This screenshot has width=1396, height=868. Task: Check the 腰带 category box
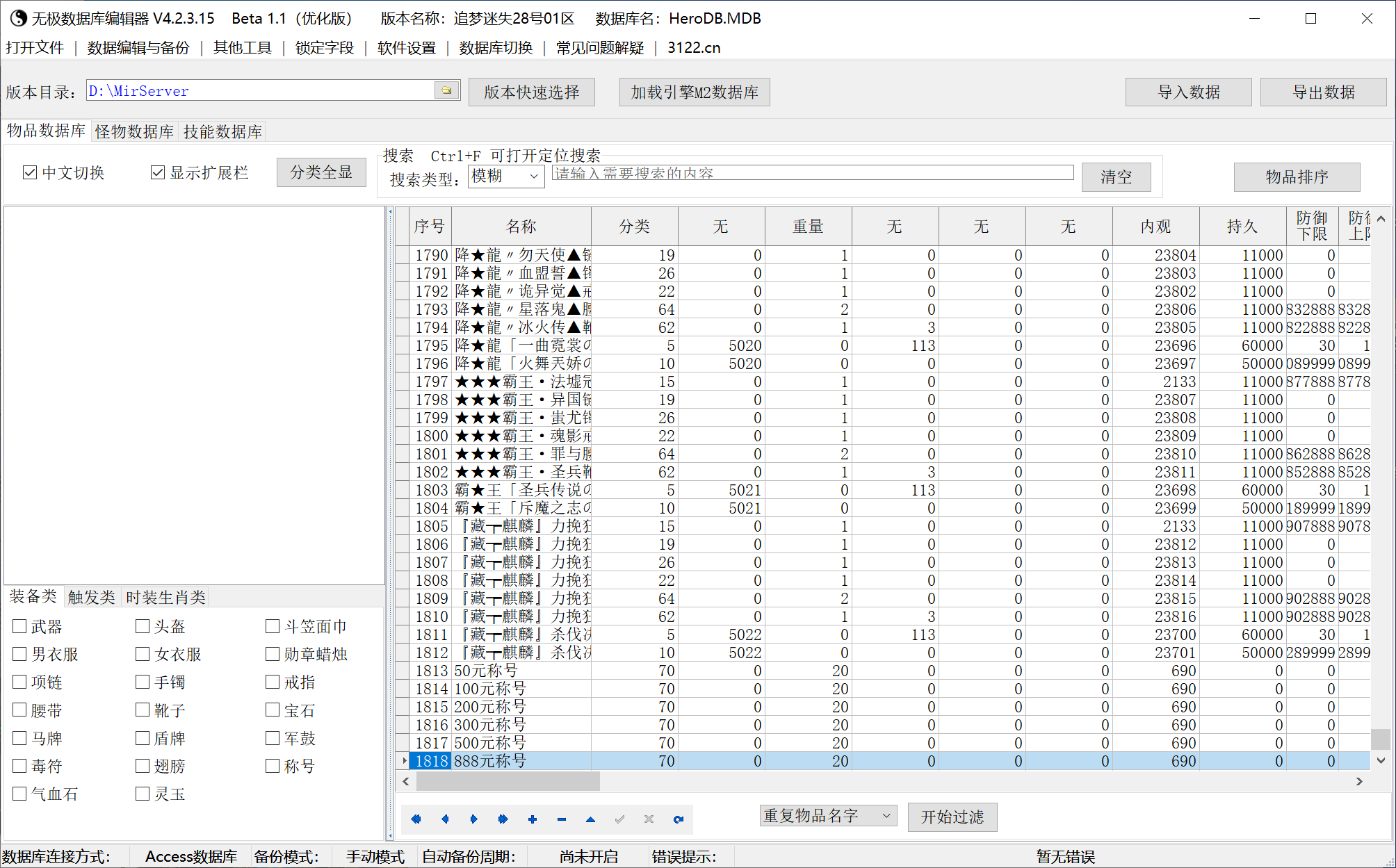coord(20,710)
